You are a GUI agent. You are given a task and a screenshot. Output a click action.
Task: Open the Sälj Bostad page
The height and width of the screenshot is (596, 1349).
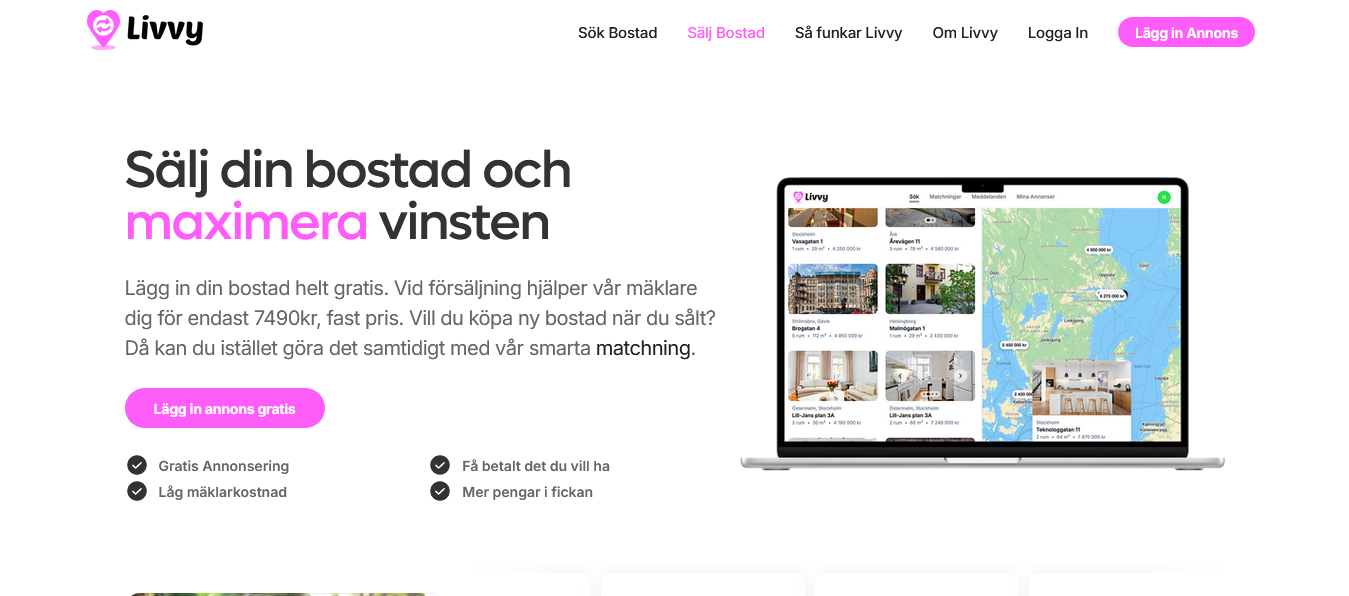pos(726,33)
